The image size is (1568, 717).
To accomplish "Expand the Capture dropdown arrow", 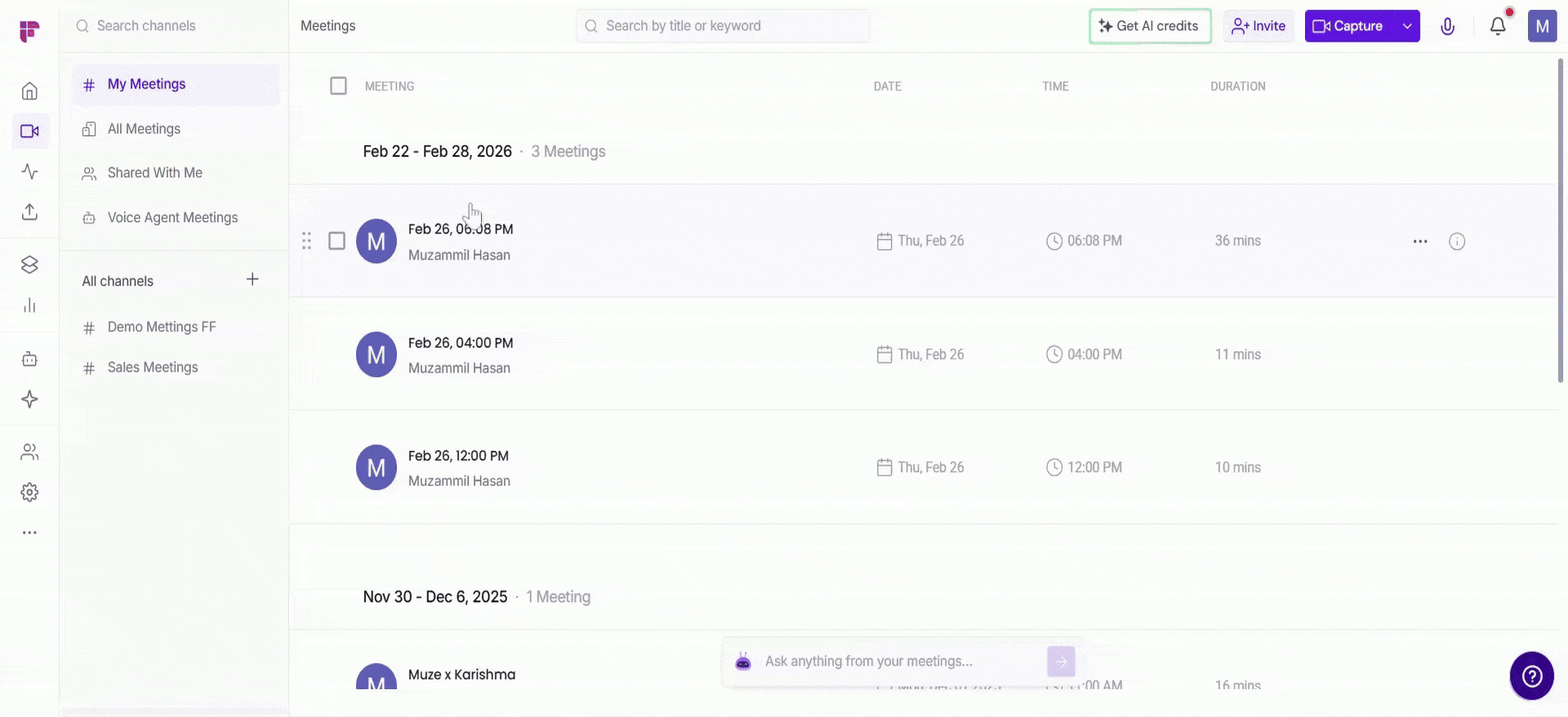I will coord(1407,26).
